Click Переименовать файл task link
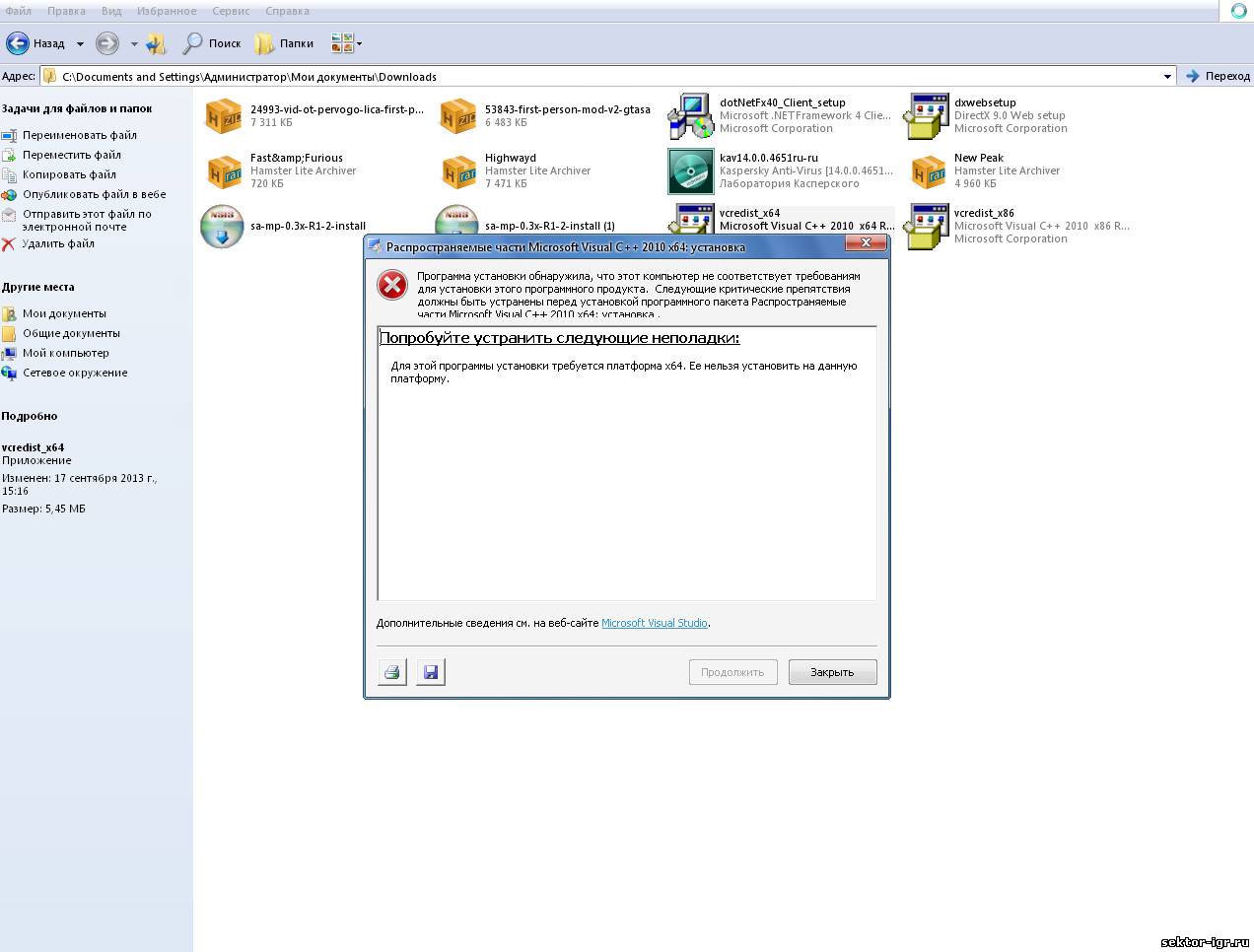The image size is (1254, 952). tap(80, 135)
